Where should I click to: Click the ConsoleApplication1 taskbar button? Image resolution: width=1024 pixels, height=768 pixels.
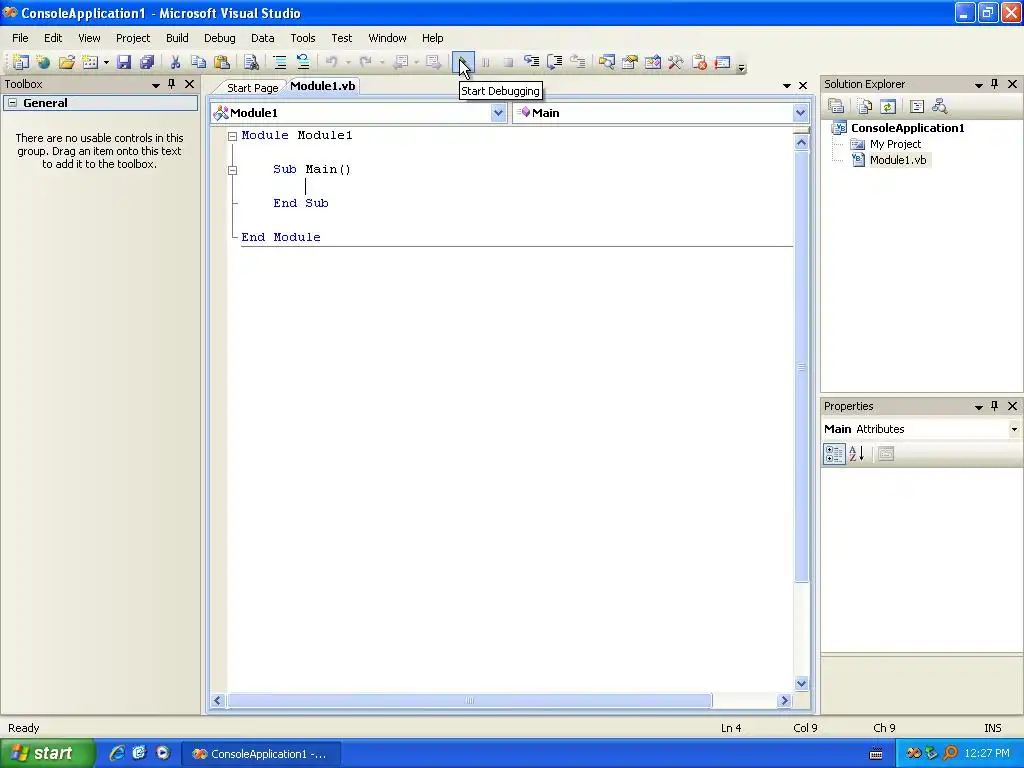pos(260,754)
